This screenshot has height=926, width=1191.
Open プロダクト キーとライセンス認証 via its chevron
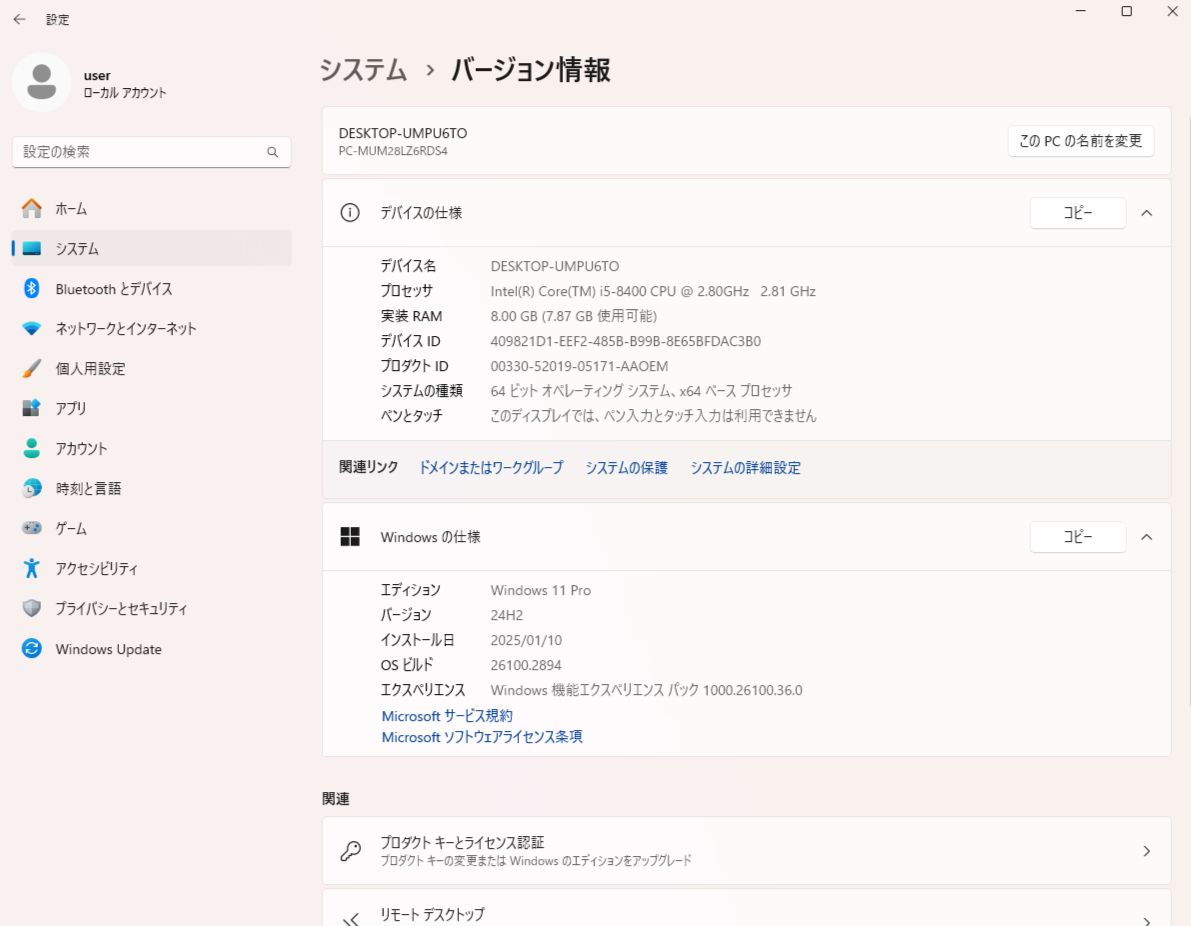1147,851
